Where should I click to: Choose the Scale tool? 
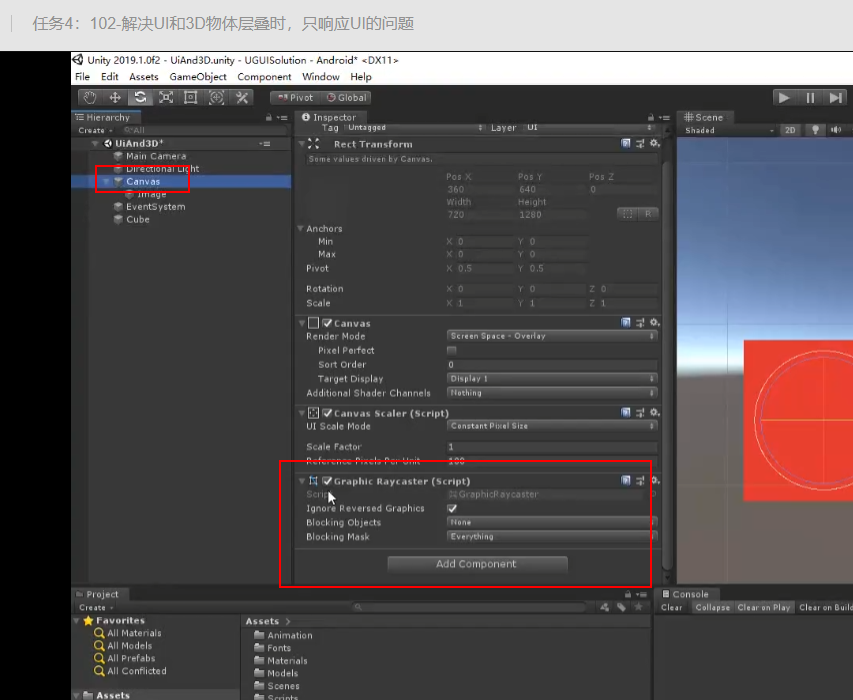tap(166, 98)
